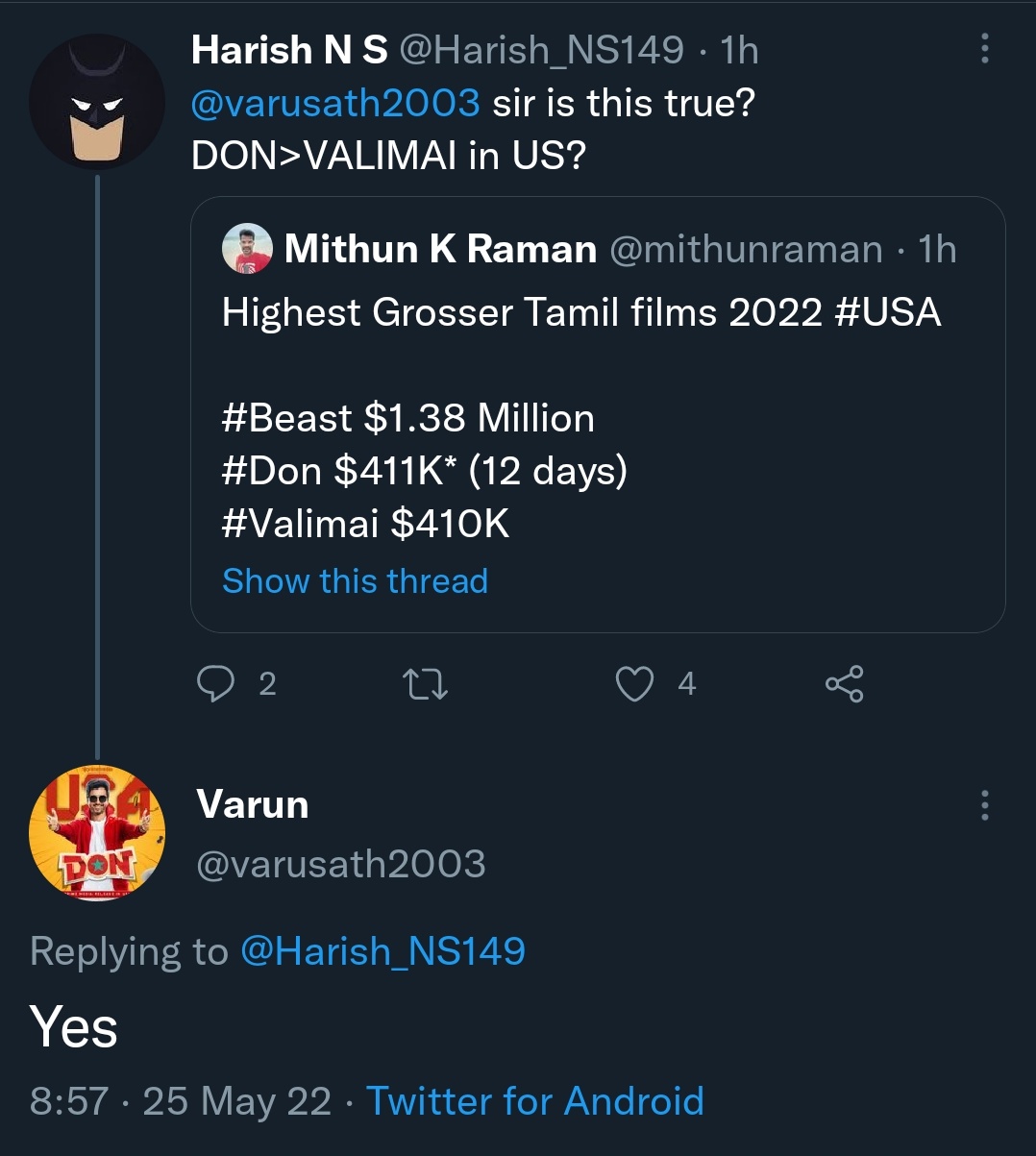Click the reply icon on Harish's tweet

click(x=215, y=684)
